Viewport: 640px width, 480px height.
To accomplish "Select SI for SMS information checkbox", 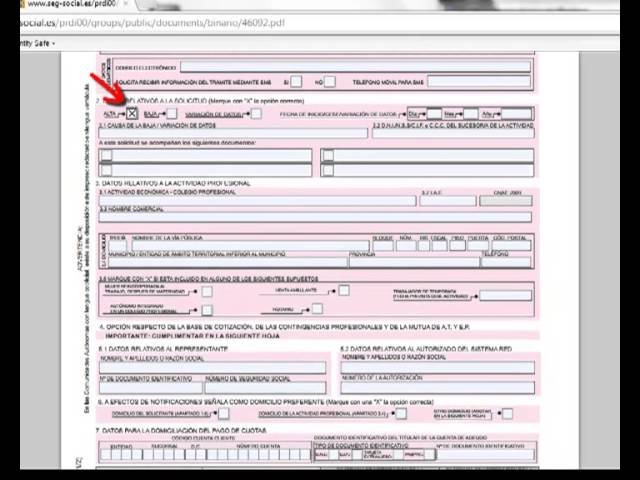I will point(298,82).
